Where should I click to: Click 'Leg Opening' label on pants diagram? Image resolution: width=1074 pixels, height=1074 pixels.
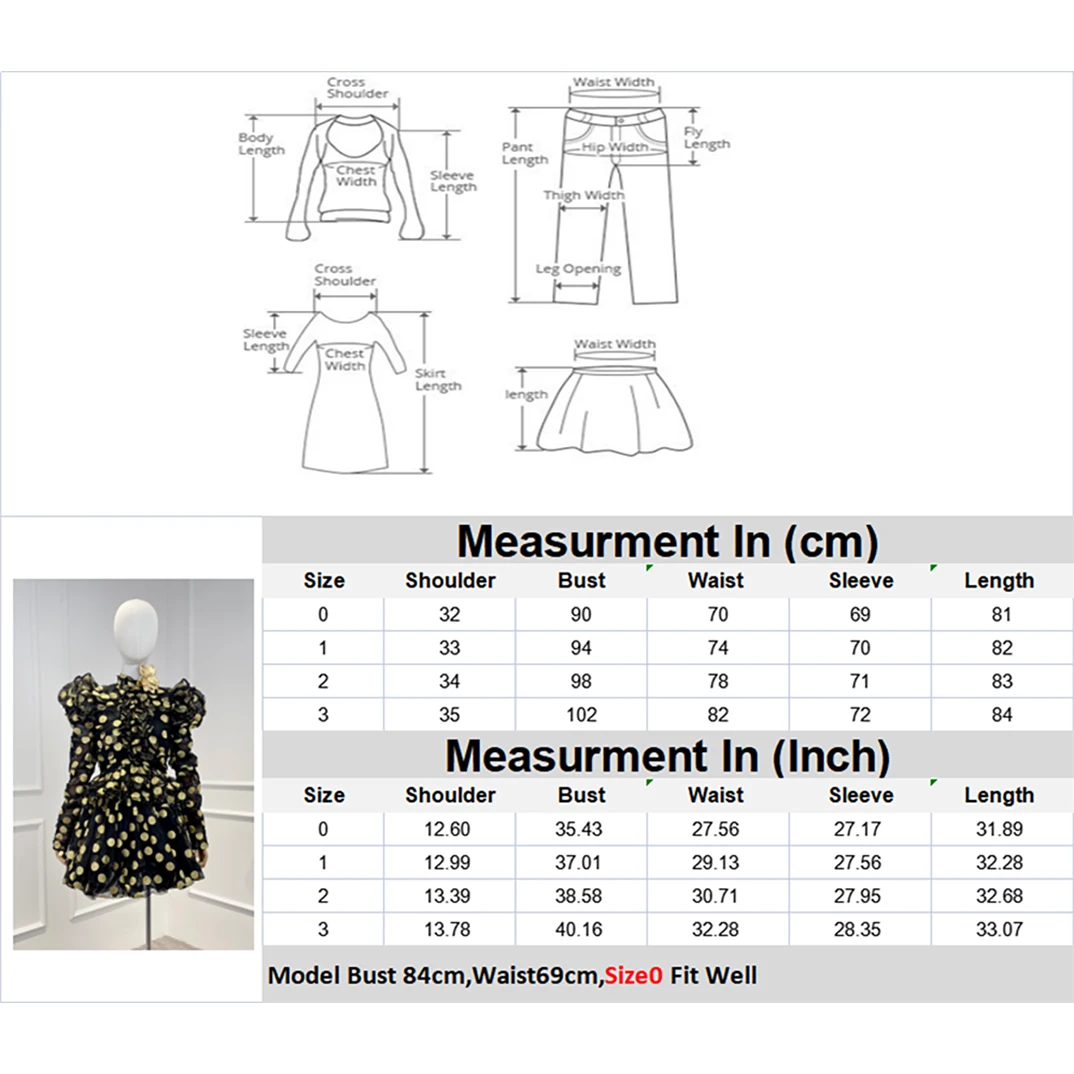pyautogui.click(x=578, y=269)
